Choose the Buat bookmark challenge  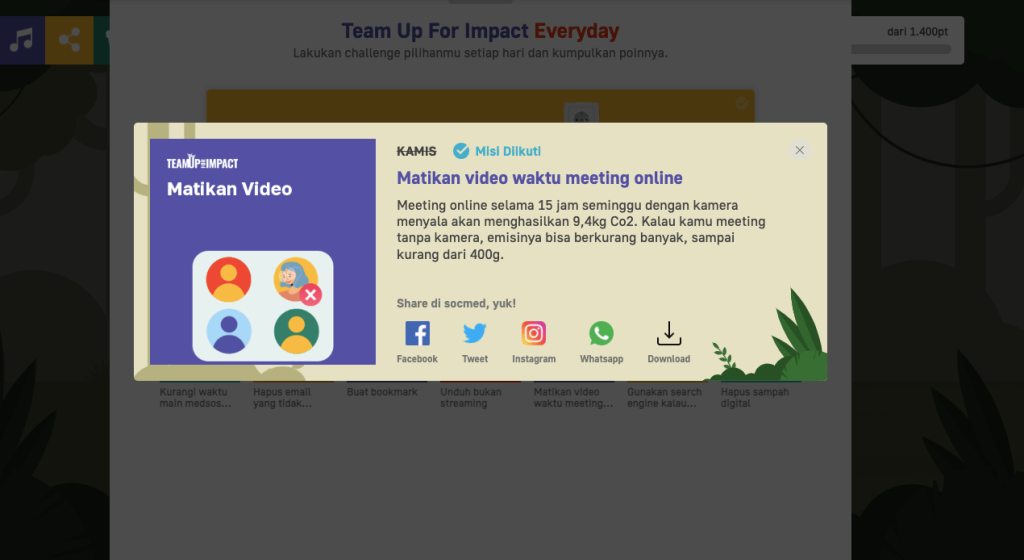point(382,392)
